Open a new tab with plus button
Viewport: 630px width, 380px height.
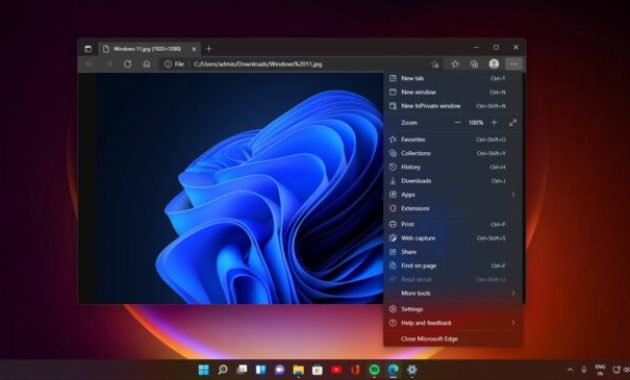coord(209,49)
